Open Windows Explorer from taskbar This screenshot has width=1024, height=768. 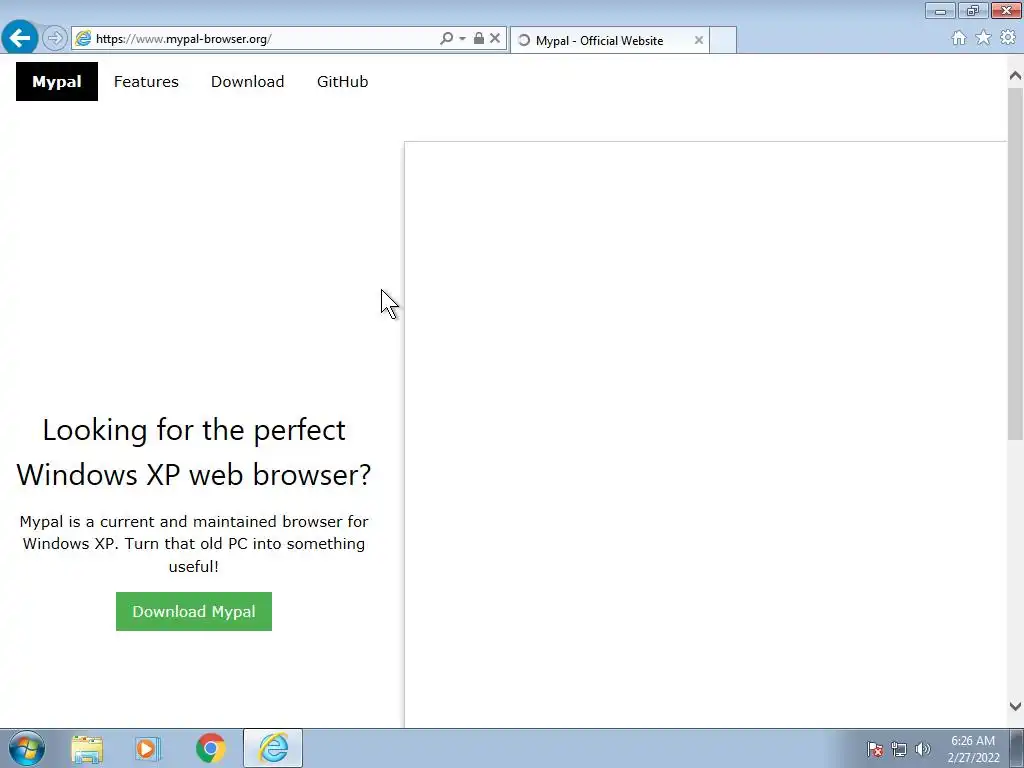(x=87, y=748)
